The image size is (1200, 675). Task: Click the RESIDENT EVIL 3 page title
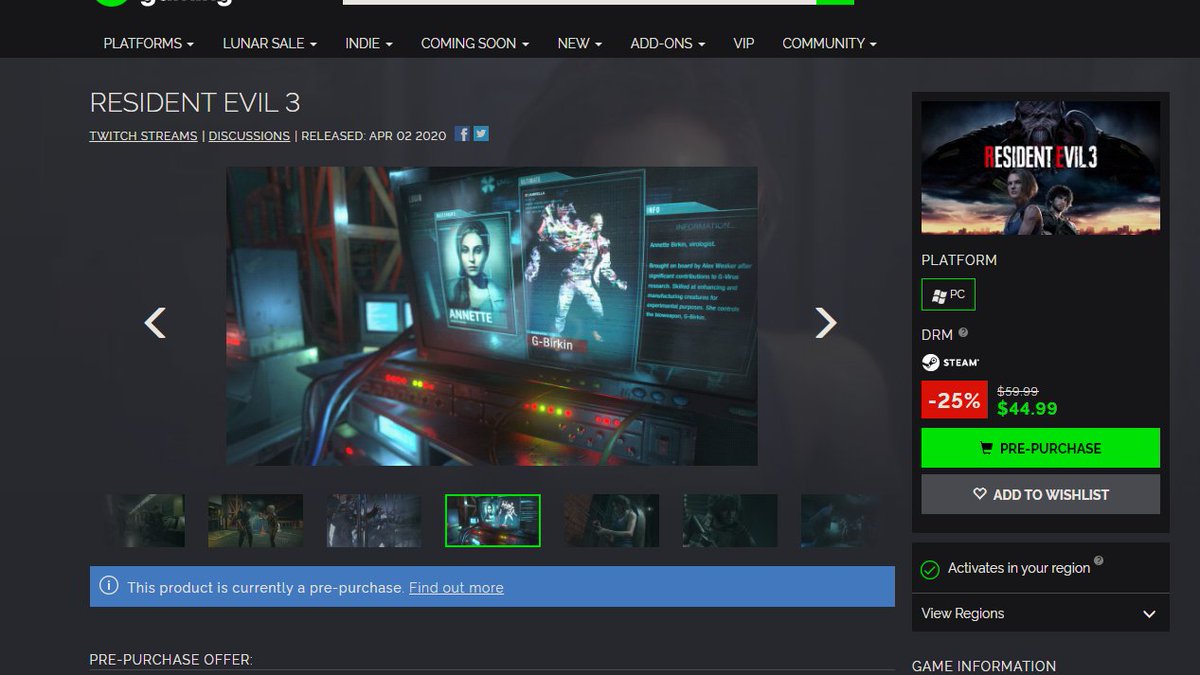click(195, 103)
